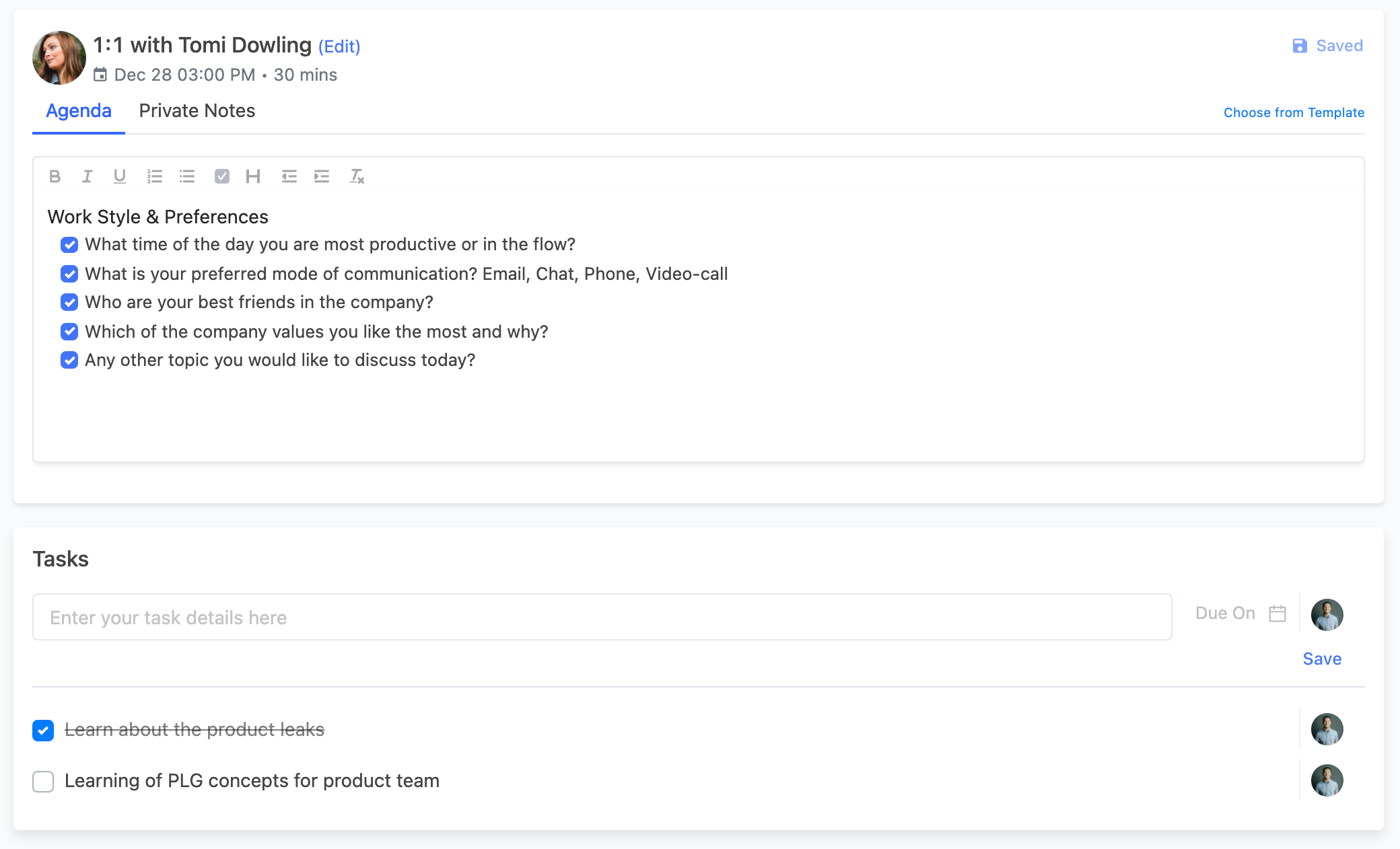Apply heading style with the H icon
Screen dimensions: 1400x849
coord(253,176)
